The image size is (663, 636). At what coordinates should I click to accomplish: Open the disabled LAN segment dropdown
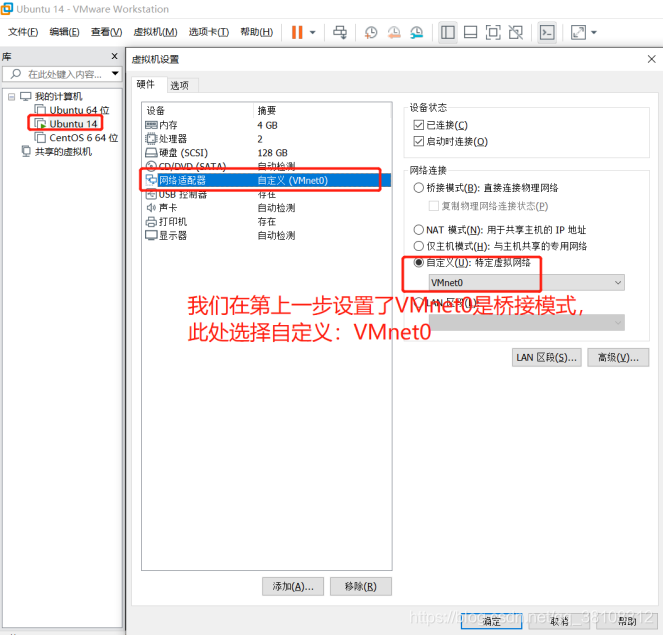pos(526,323)
